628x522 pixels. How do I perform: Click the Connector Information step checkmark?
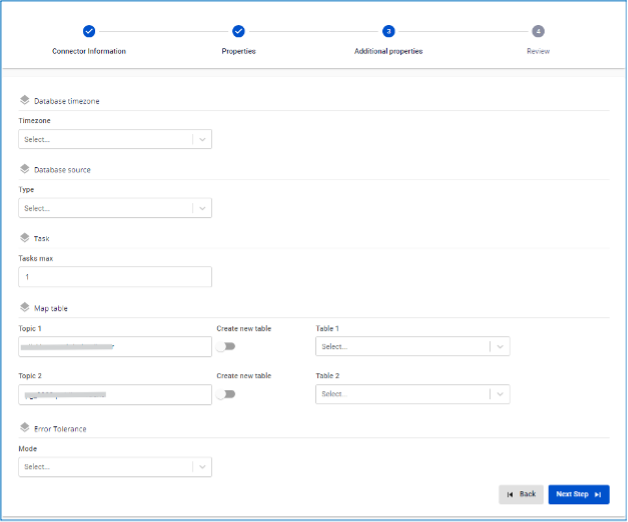tap(89, 31)
